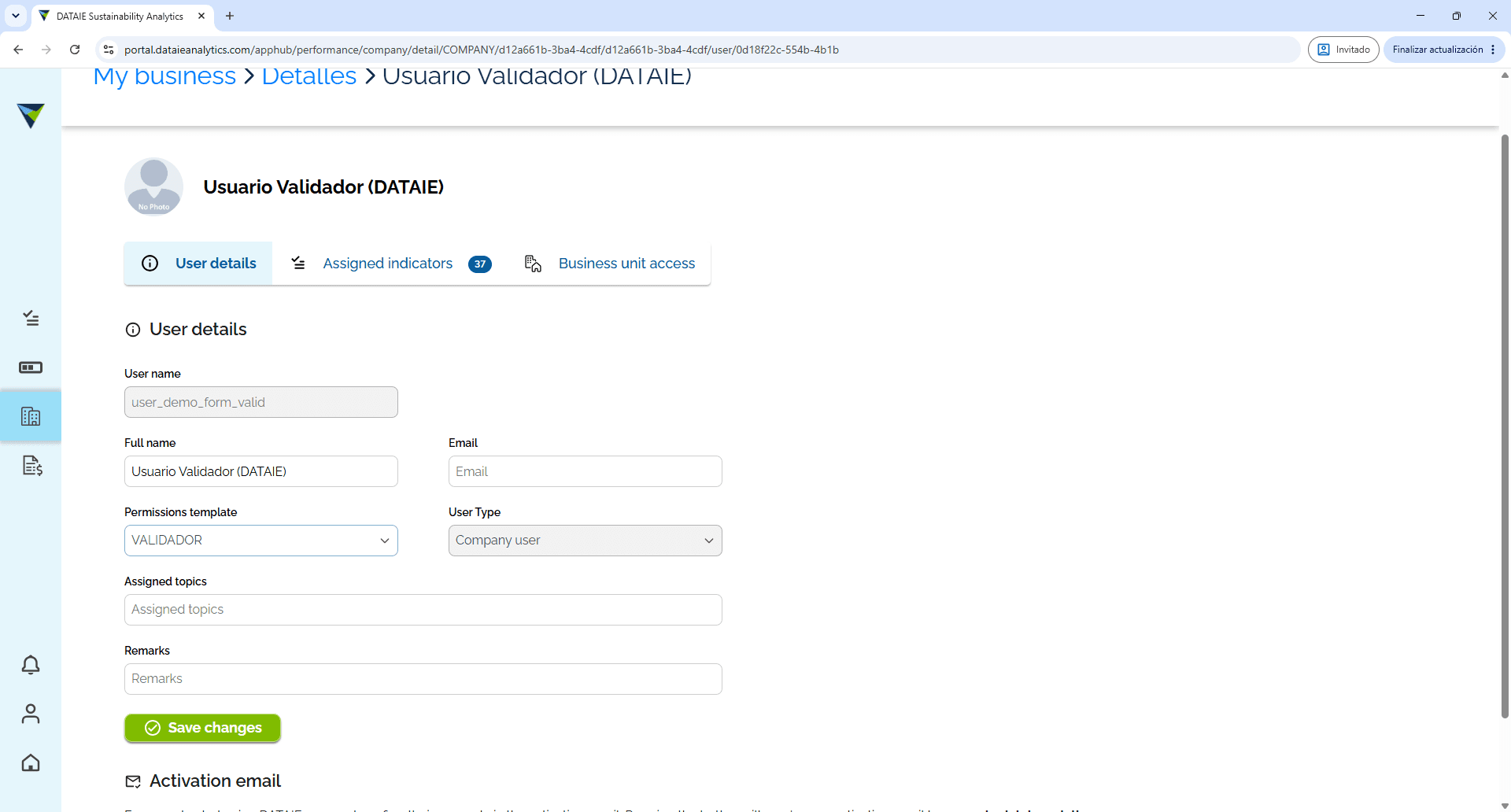This screenshot has height=812, width=1511.
Task: Expand the User Type dropdown
Action: coord(586,541)
